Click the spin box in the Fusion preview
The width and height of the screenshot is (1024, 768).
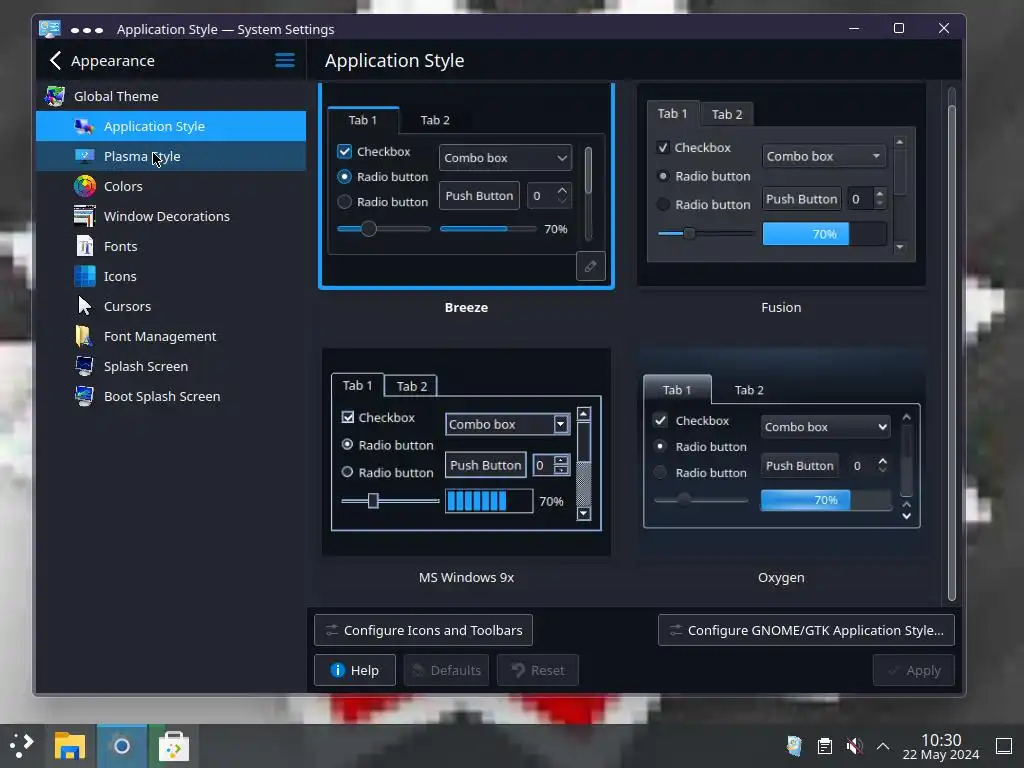click(x=867, y=199)
